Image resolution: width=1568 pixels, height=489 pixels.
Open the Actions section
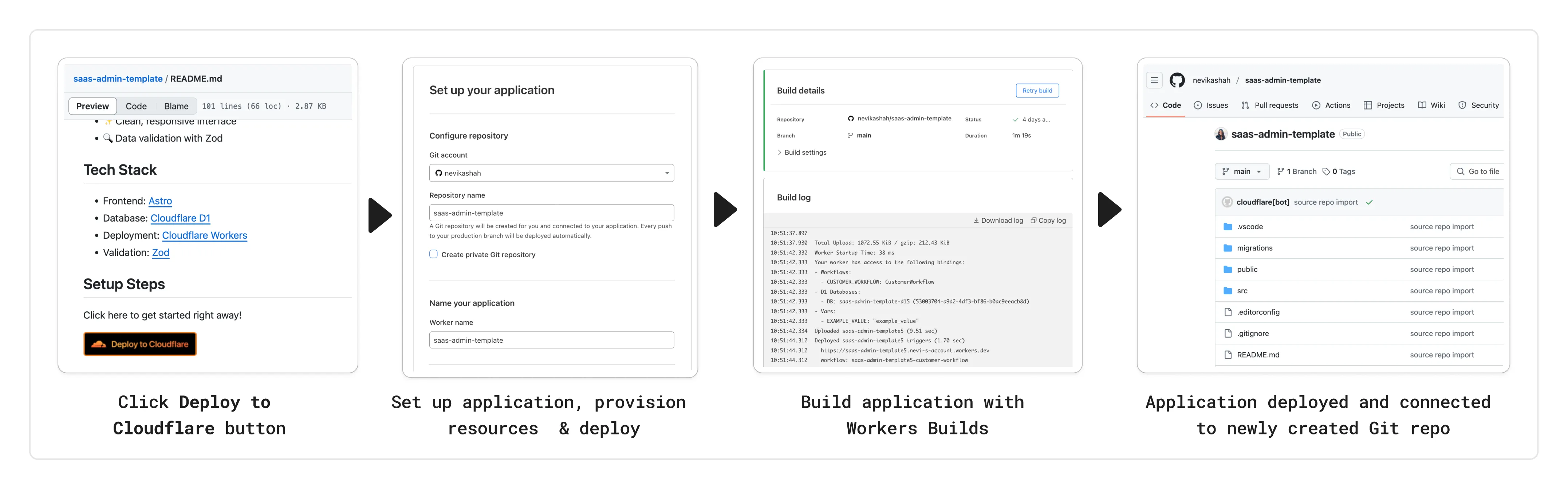[1332, 105]
